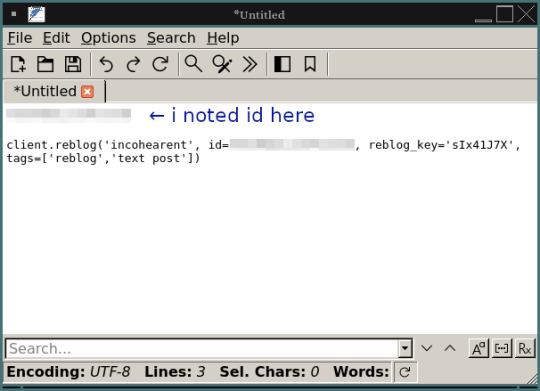The width and height of the screenshot is (540, 391).
Task: Click the Sel. Chars: 0 status label
Action: pos(269,372)
